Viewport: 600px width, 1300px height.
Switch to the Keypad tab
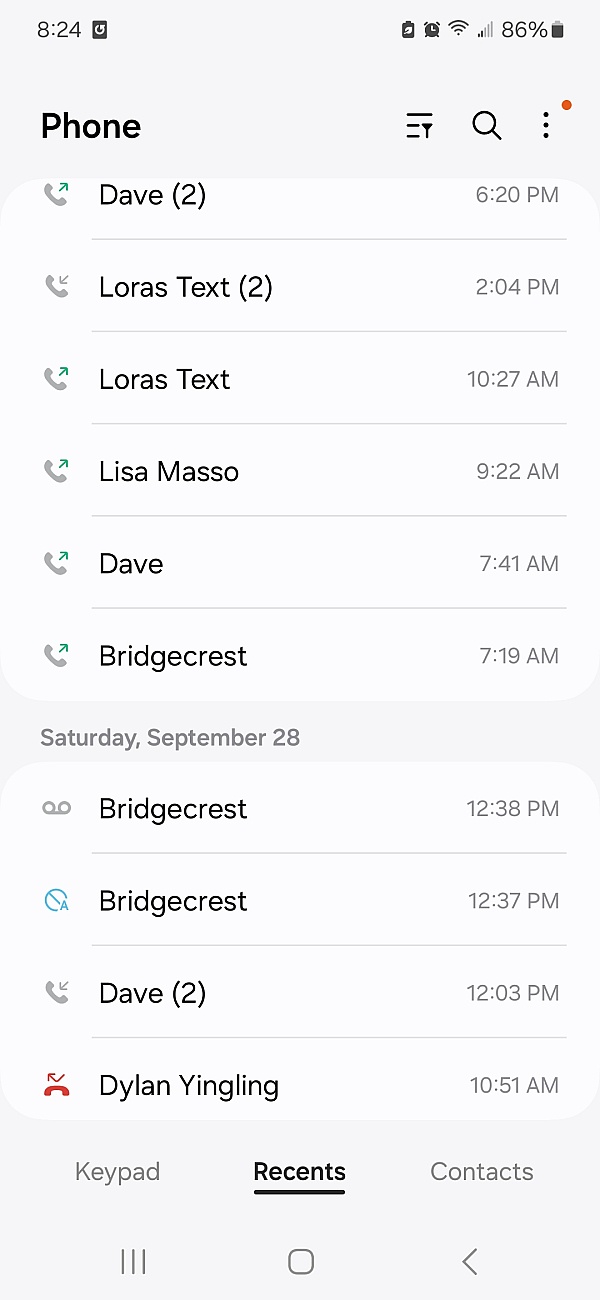click(117, 1172)
